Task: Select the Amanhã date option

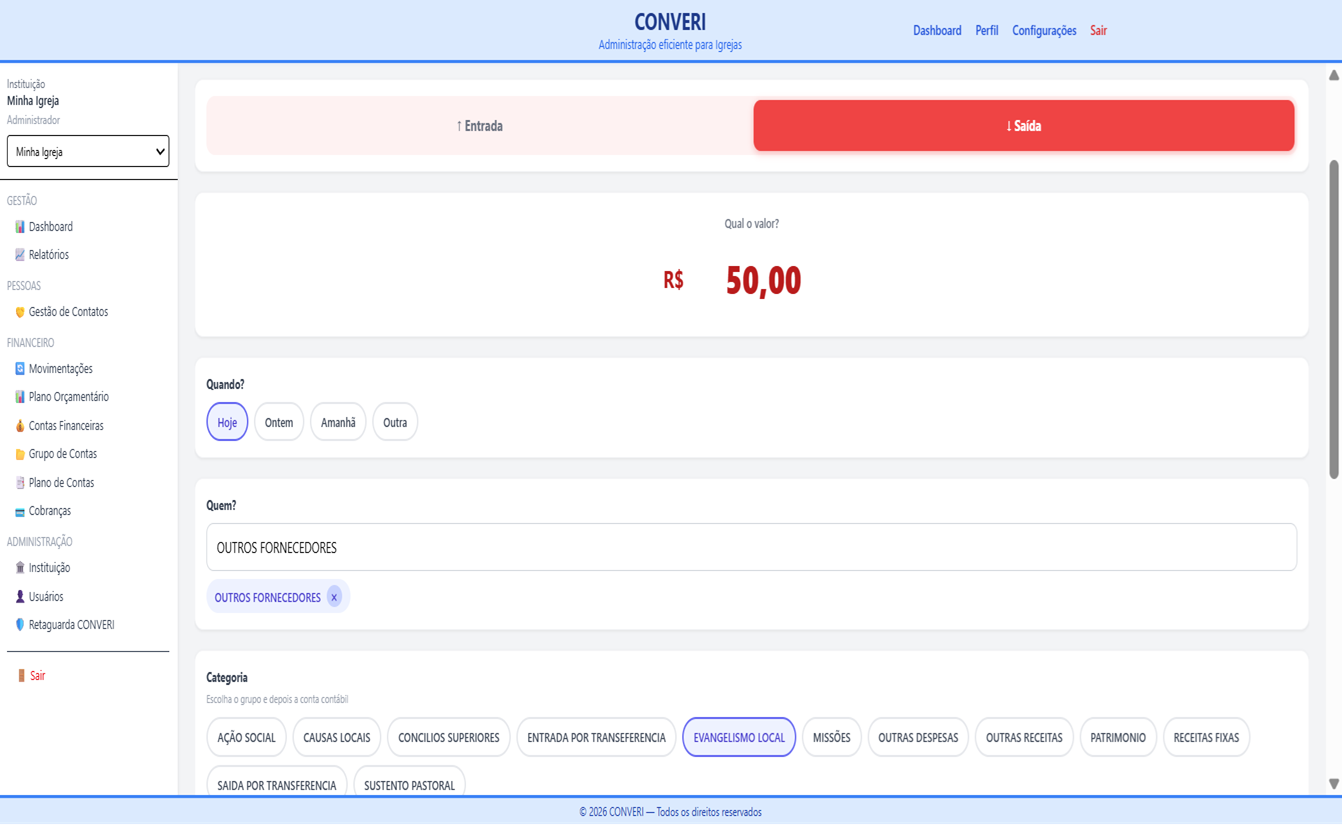Action: tap(338, 422)
